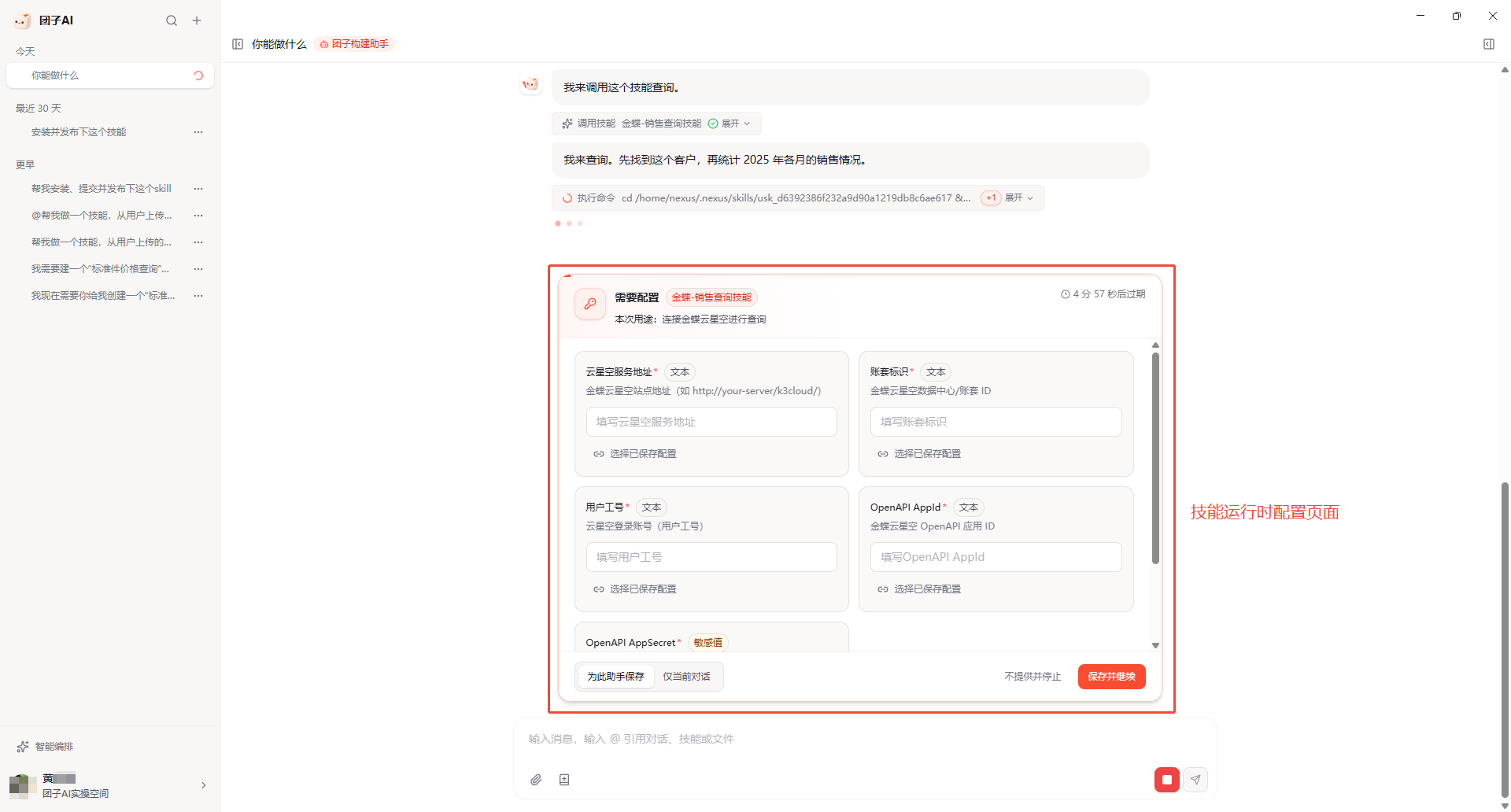Click the key icon on config card
Image resolution: width=1511 pixels, height=812 pixels.
[x=590, y=304]
